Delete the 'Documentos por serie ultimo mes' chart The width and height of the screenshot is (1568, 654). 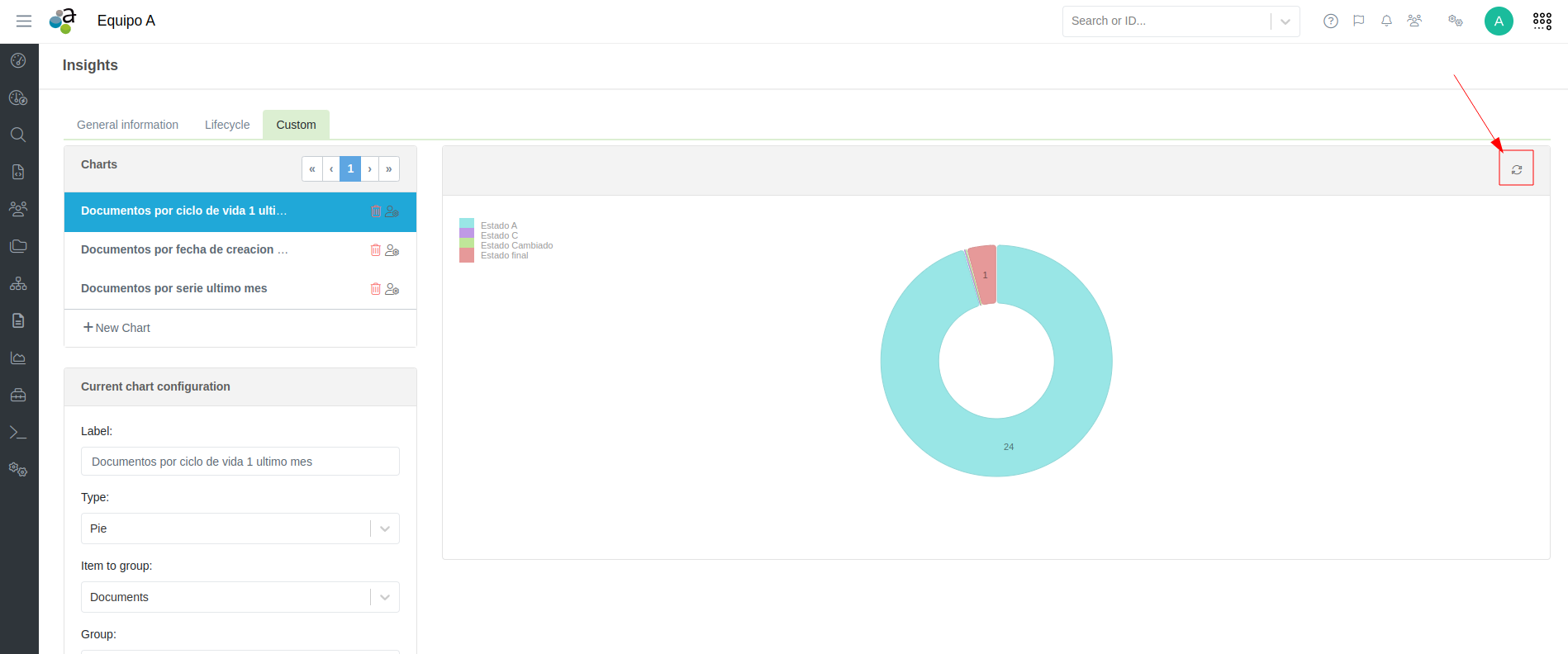pos(376,289)
